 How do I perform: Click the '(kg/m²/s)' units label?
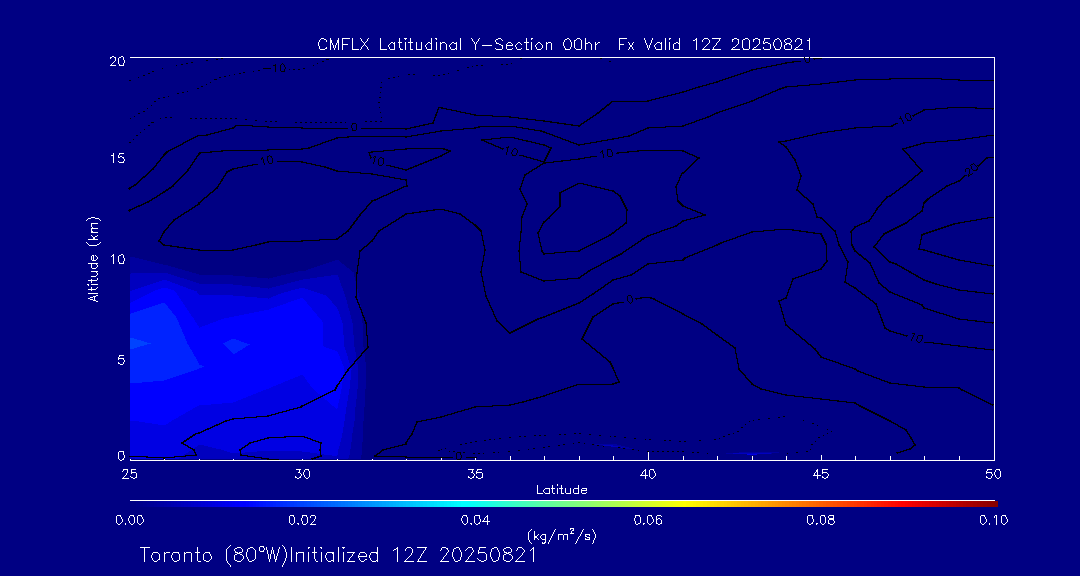[559, 535]
